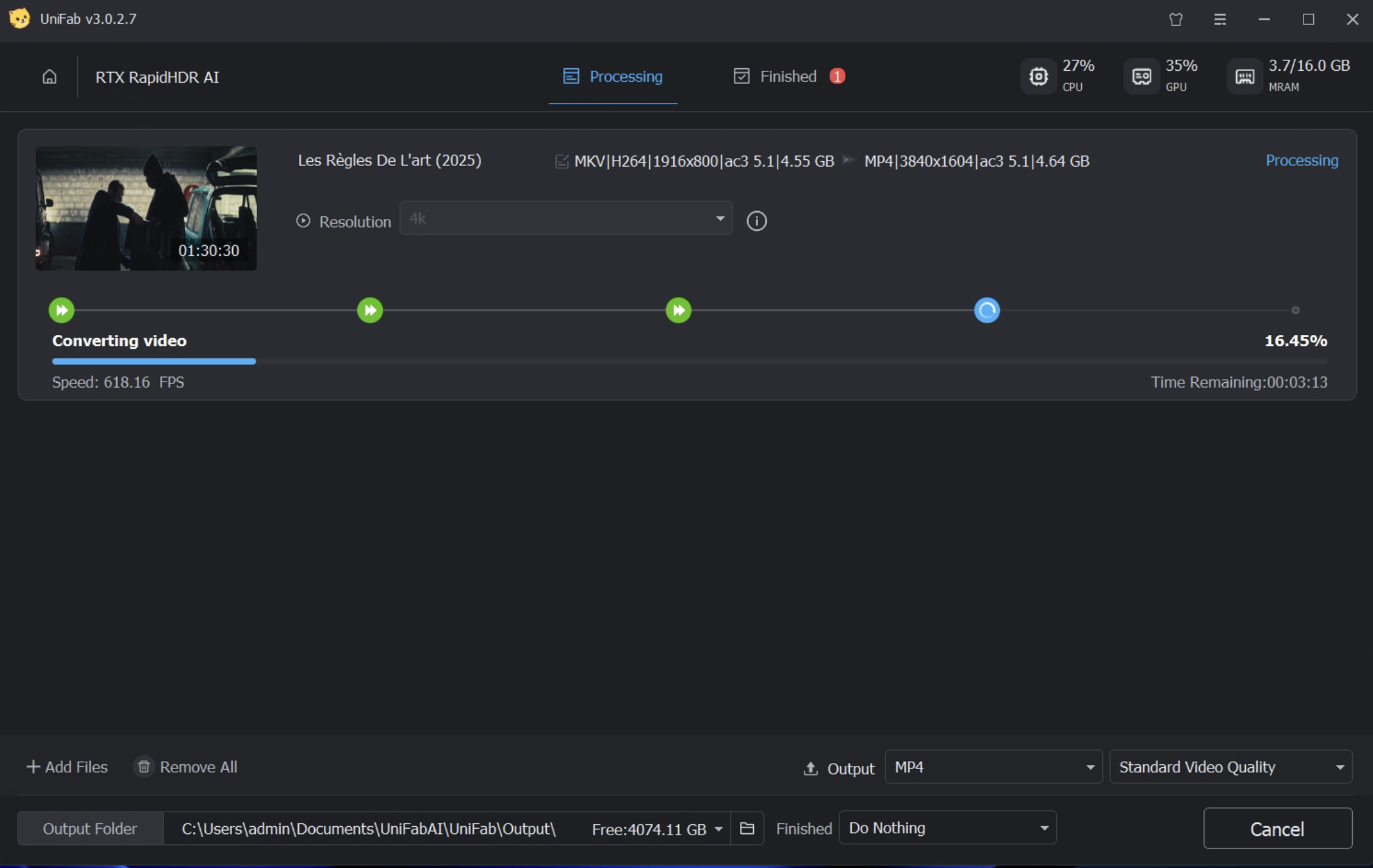The height and width of the screenshot is (868, 1373).
Task: Click output info MP4|3840x1604
Action: pyautogui.click(x=977, y=161)
